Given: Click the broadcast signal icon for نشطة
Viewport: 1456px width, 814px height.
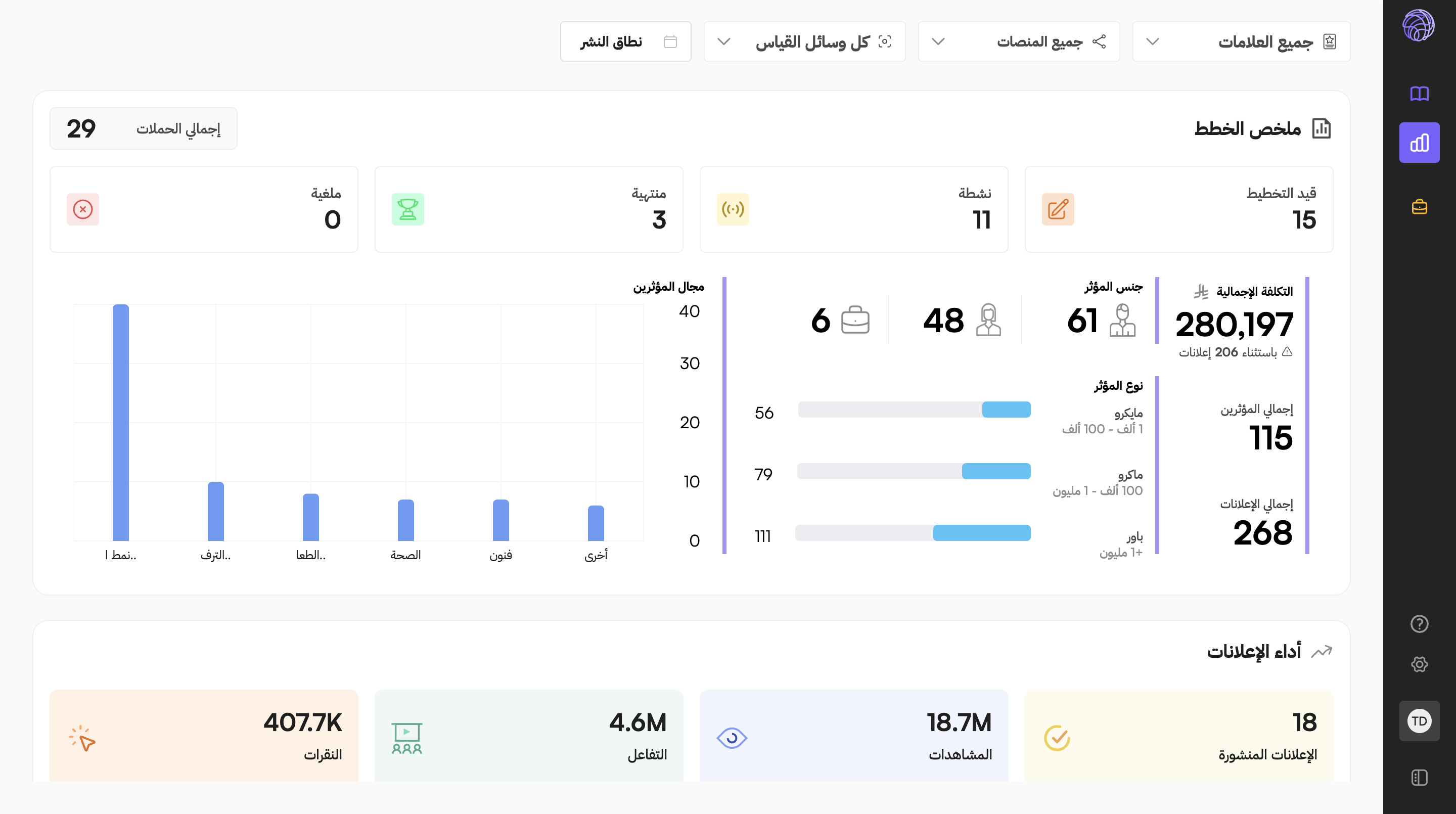Looking at the screenshot, I should coord(733,209).
